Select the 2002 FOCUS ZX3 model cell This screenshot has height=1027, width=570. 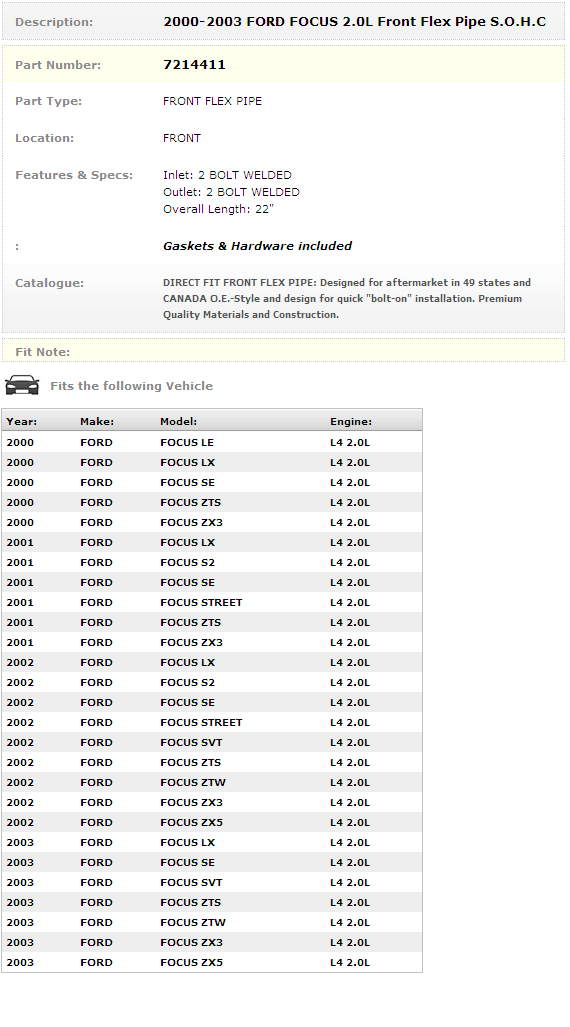191,802
